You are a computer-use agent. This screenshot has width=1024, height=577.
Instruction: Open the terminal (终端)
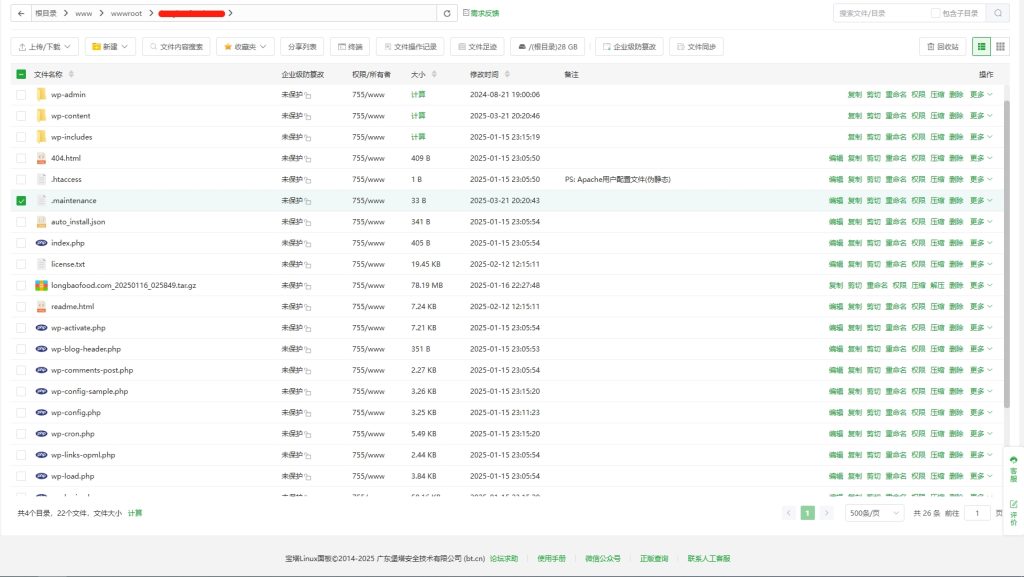350,46
